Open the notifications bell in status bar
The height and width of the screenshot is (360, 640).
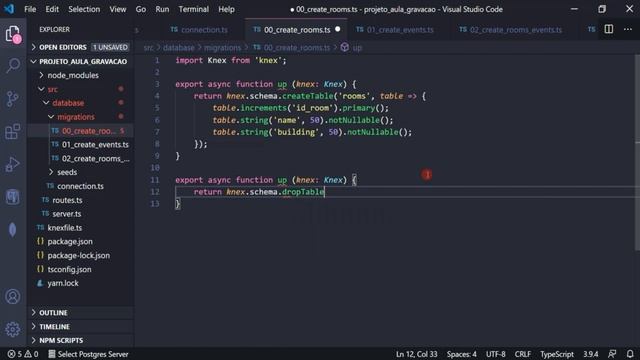point(630,354)
